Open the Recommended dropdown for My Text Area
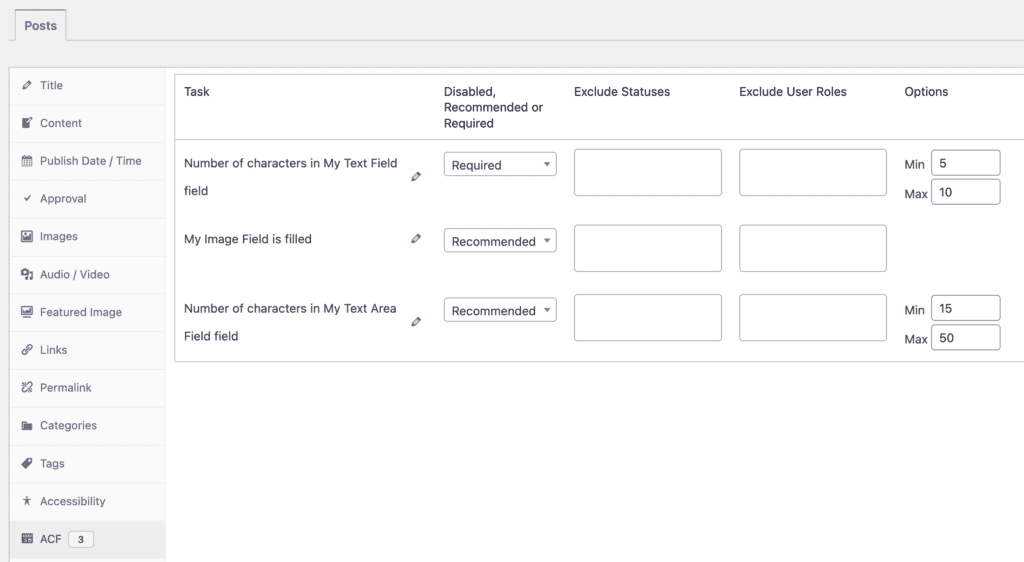 [500, 311]
